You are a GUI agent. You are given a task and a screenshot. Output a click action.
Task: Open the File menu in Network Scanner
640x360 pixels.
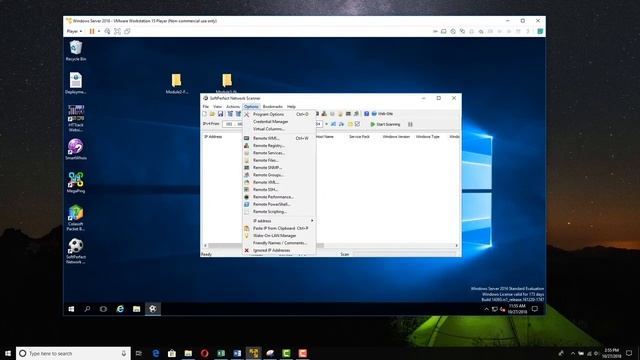pyautogui.click(x=206, y=107)
